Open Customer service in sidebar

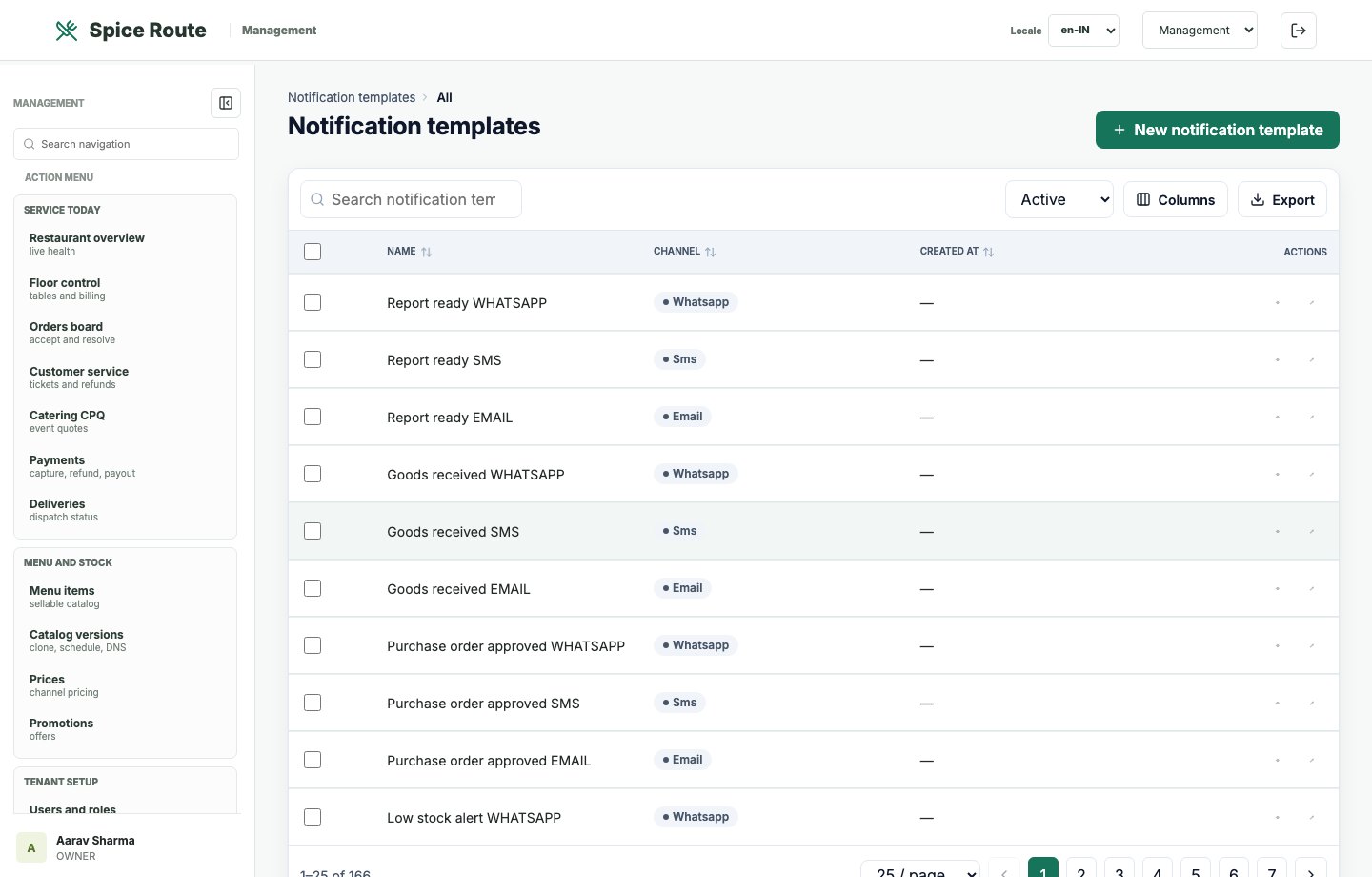125,377
